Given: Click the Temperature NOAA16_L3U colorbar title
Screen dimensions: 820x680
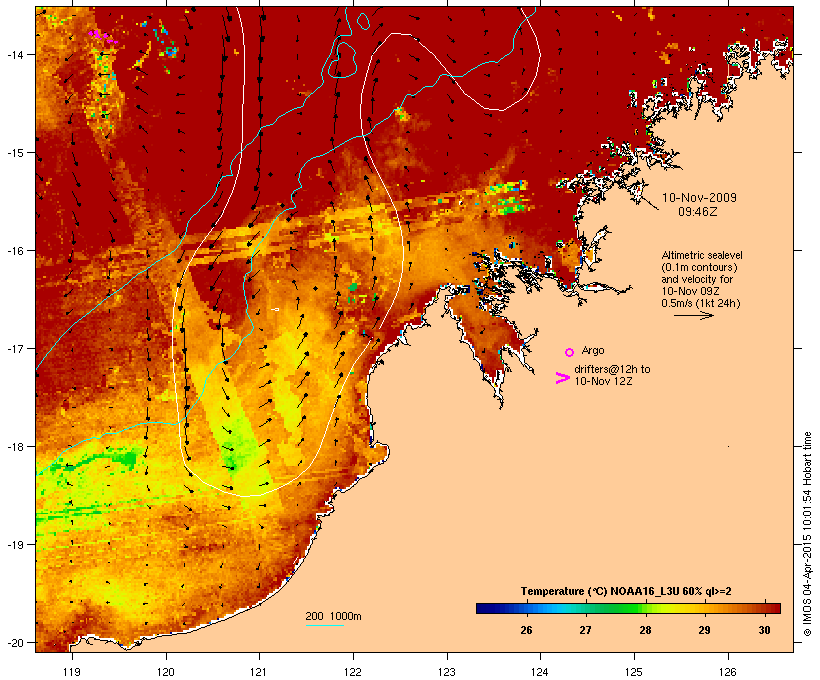Looking at the screenshot, I should point(626,592).
